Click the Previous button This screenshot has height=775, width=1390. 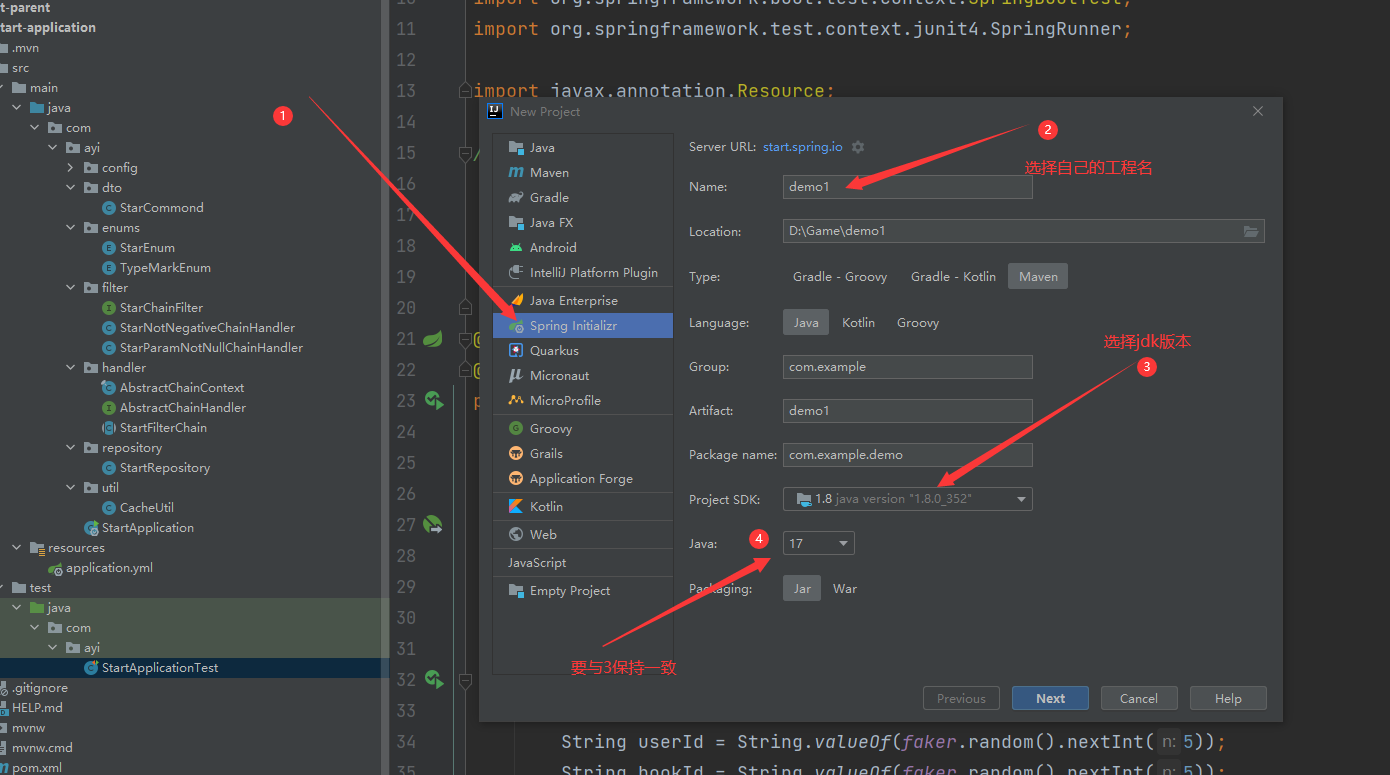coord(961,698)
